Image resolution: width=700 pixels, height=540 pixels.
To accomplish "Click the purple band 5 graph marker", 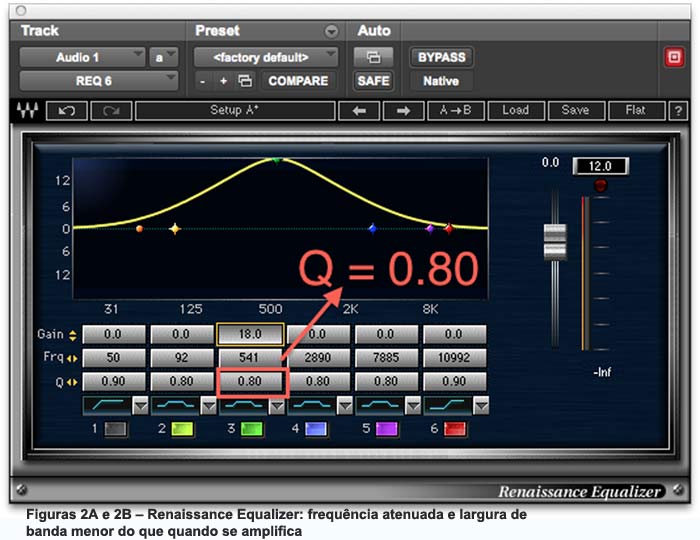I will (429, 228).
